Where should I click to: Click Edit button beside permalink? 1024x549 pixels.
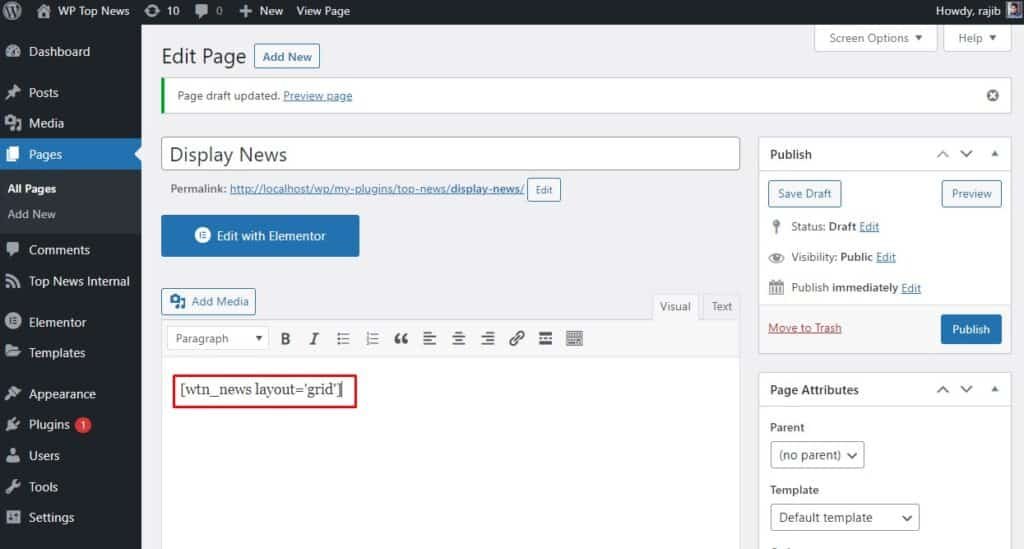point(543,190)
